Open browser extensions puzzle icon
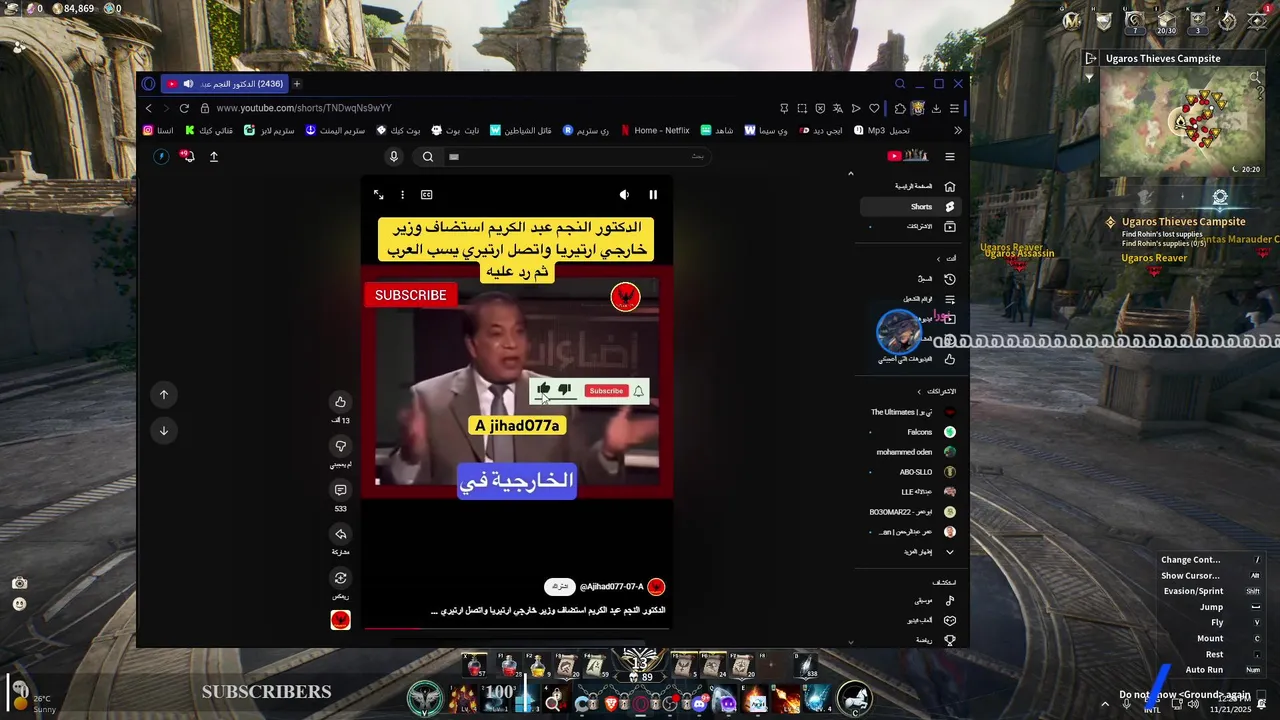The width and height of the screenshot is (1280, 720). [900, 108]
